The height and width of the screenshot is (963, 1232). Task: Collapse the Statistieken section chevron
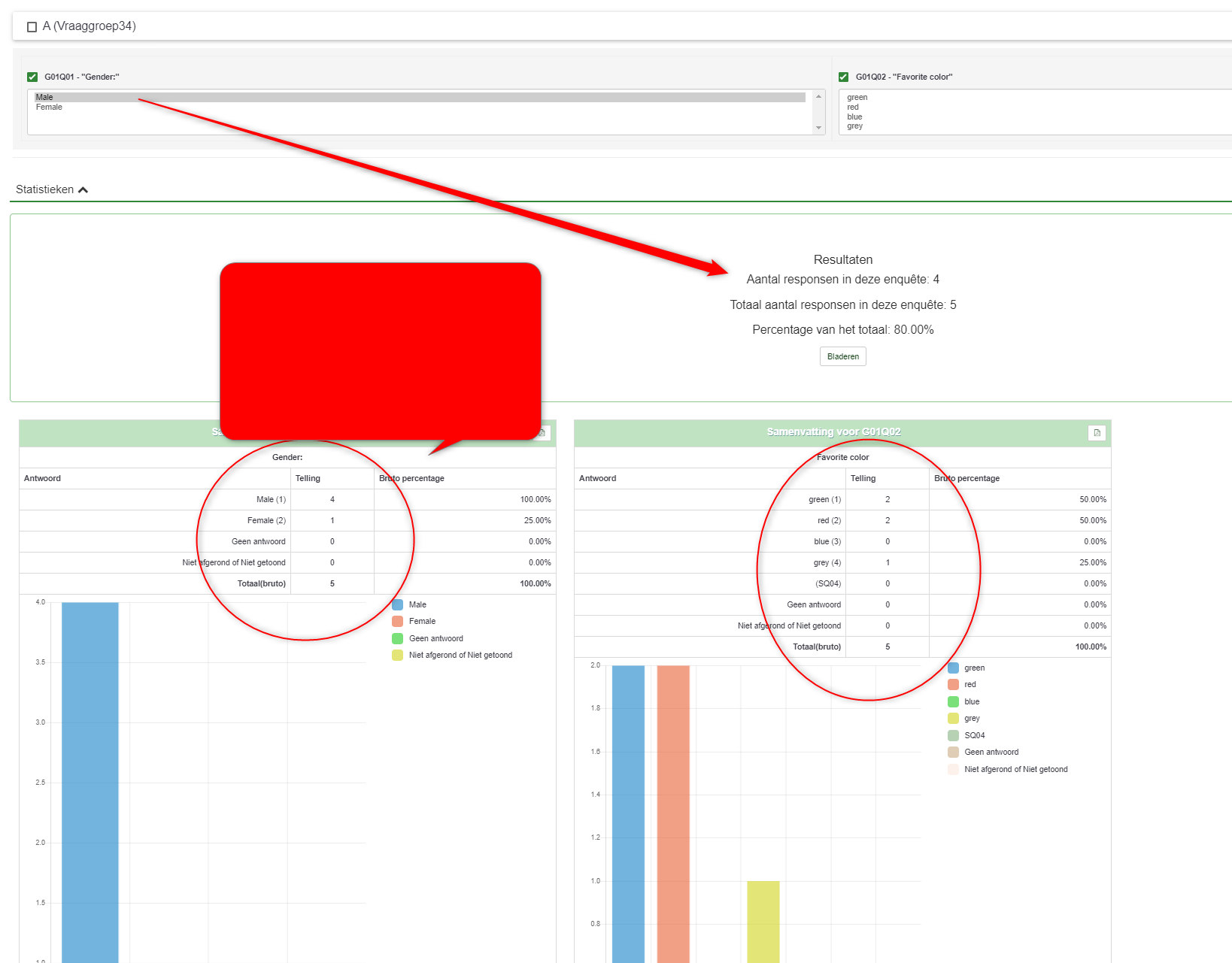click(x=83, y=189)
